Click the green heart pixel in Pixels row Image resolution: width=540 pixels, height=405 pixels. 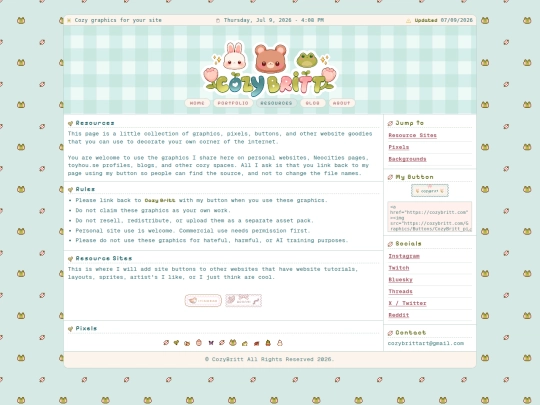176,343
